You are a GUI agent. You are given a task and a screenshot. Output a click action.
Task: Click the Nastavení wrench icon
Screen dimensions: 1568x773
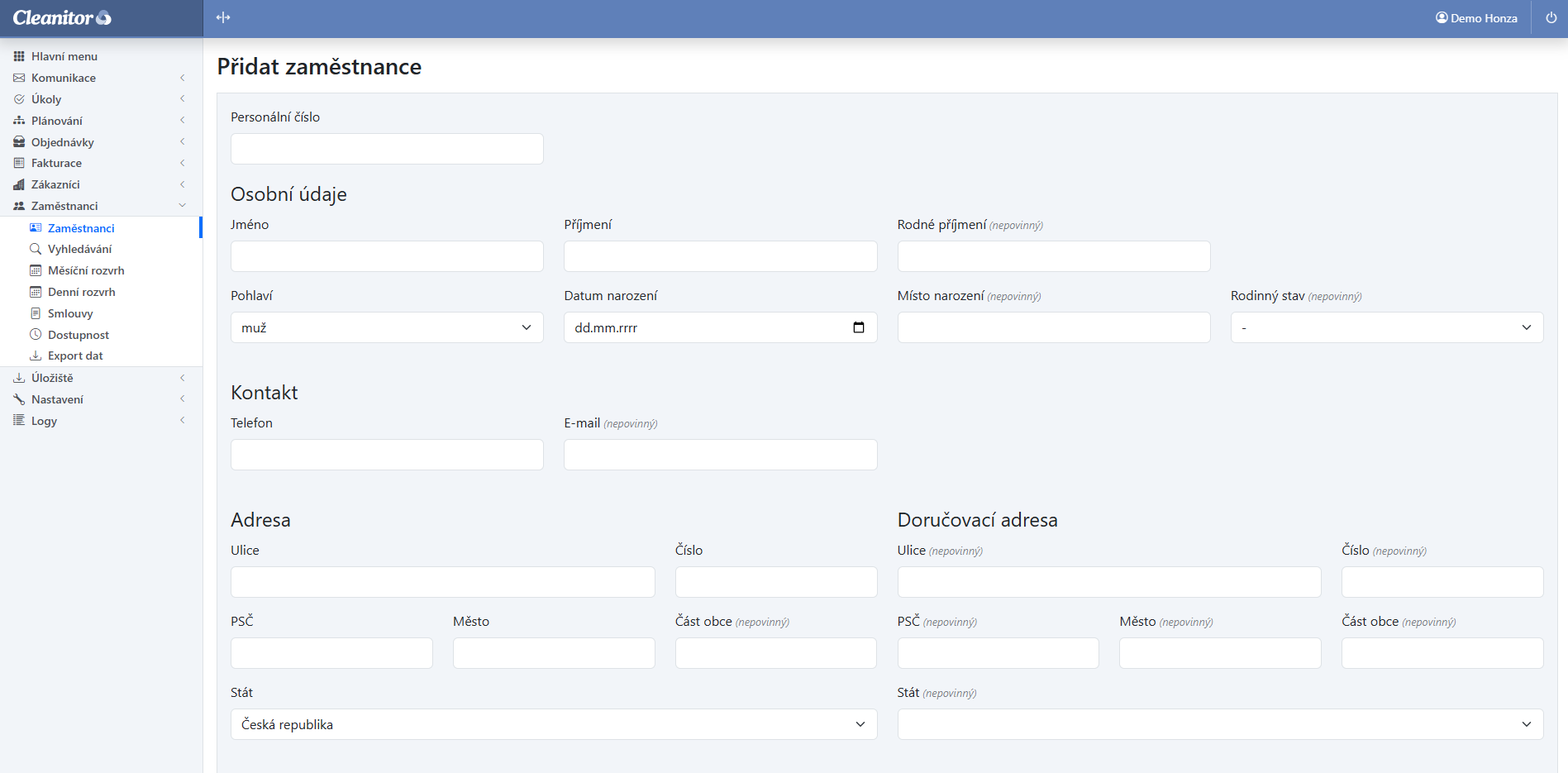click(19, 399)
